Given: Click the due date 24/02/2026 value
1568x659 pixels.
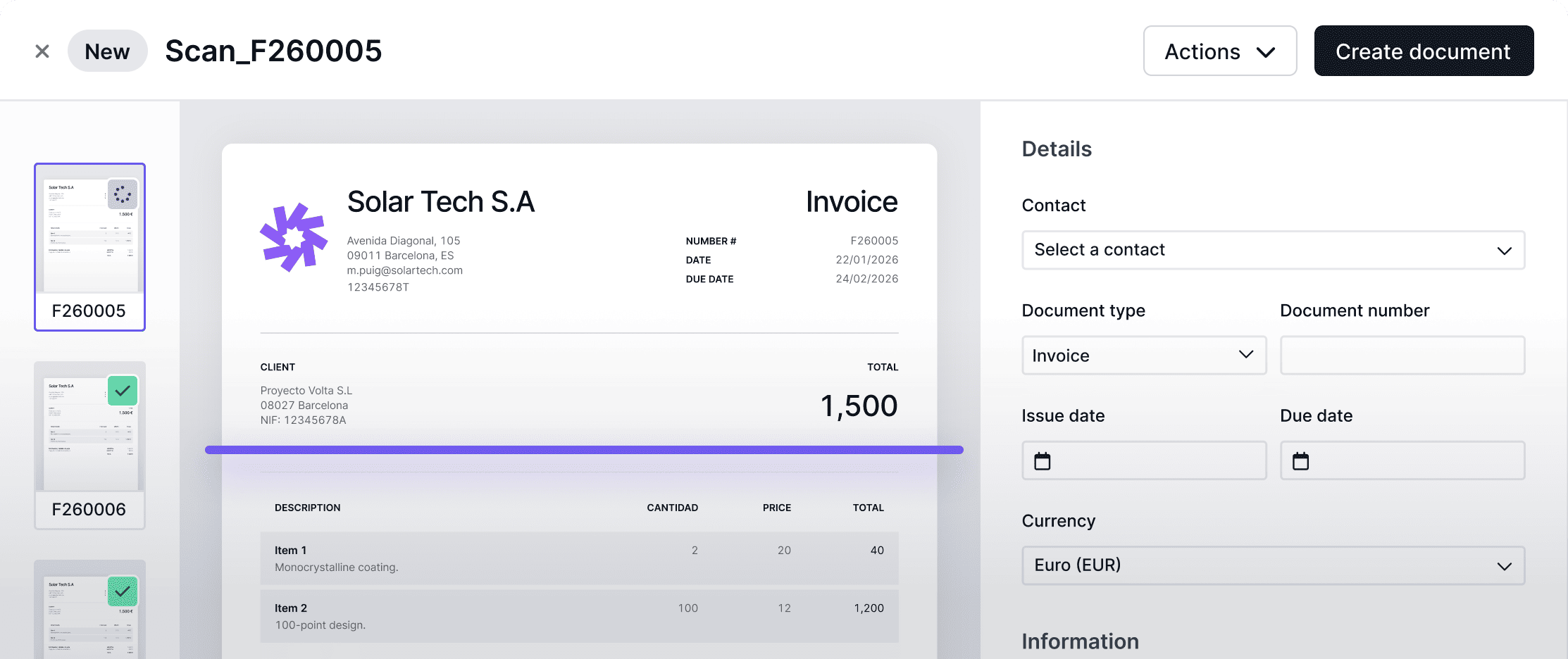Looking at the screenshot, I should click(x=867, y=279).
